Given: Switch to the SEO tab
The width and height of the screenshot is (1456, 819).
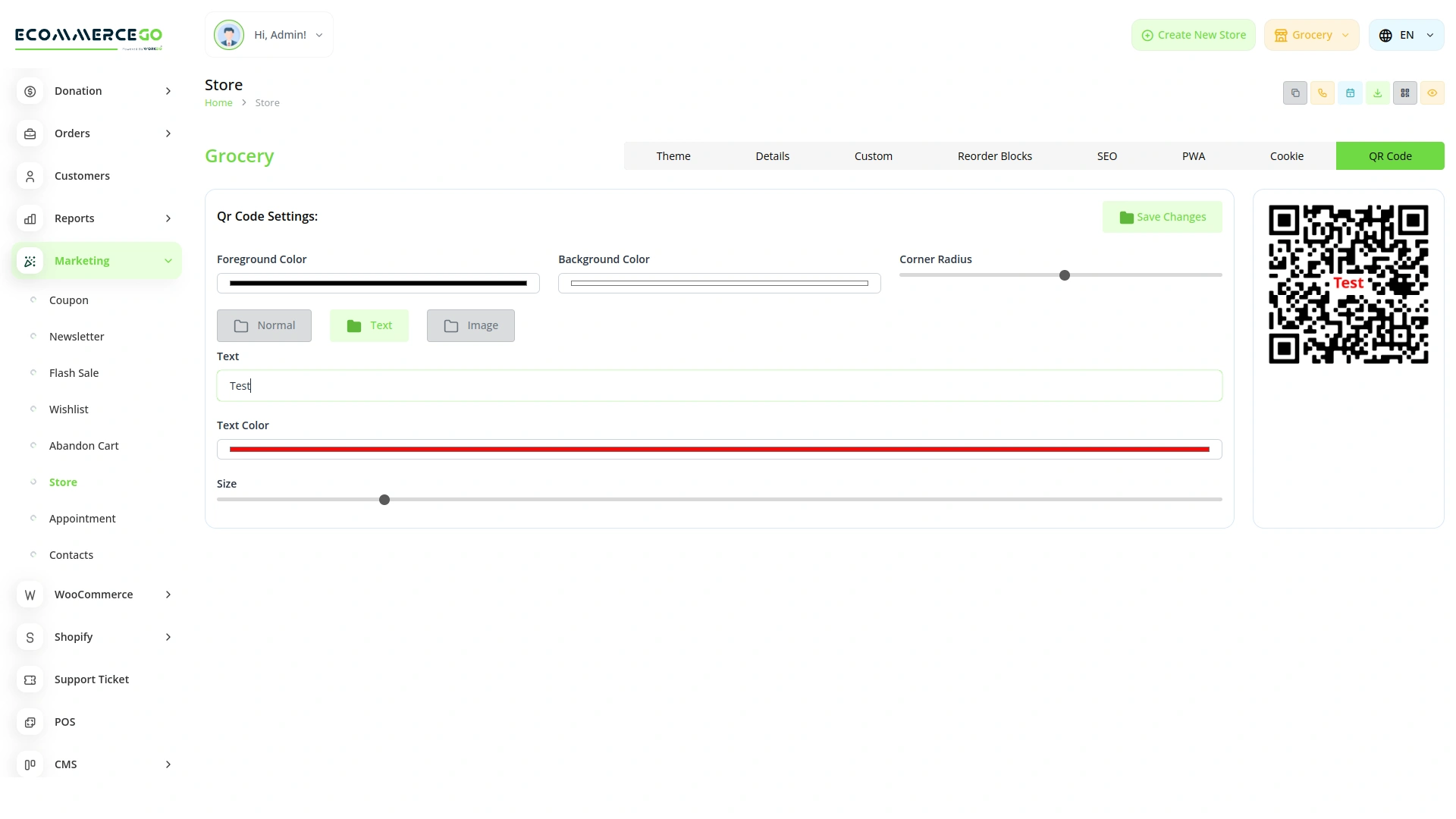Looking at the screenshot, I should [x=1106, y=155].
